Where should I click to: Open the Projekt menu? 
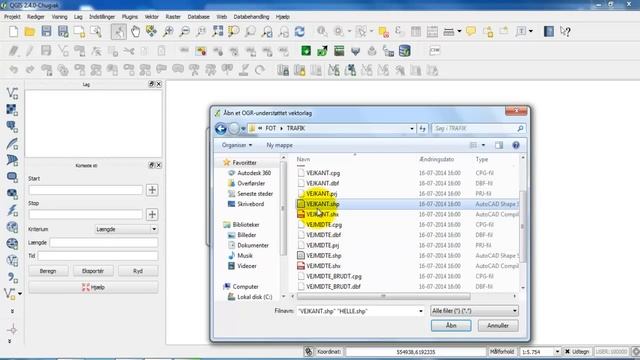(x=12, y=17)
